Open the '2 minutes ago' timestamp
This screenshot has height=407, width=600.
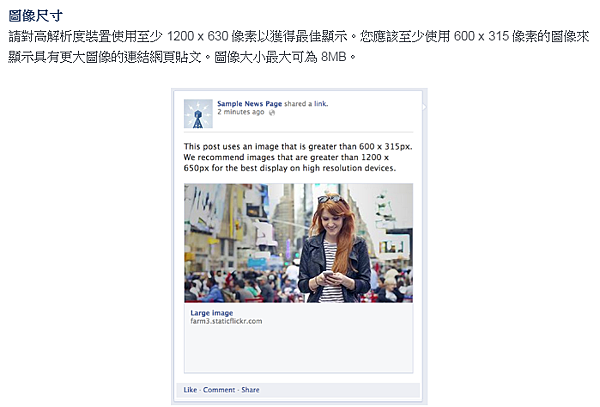pyautogui.click(x=241, y=112)
